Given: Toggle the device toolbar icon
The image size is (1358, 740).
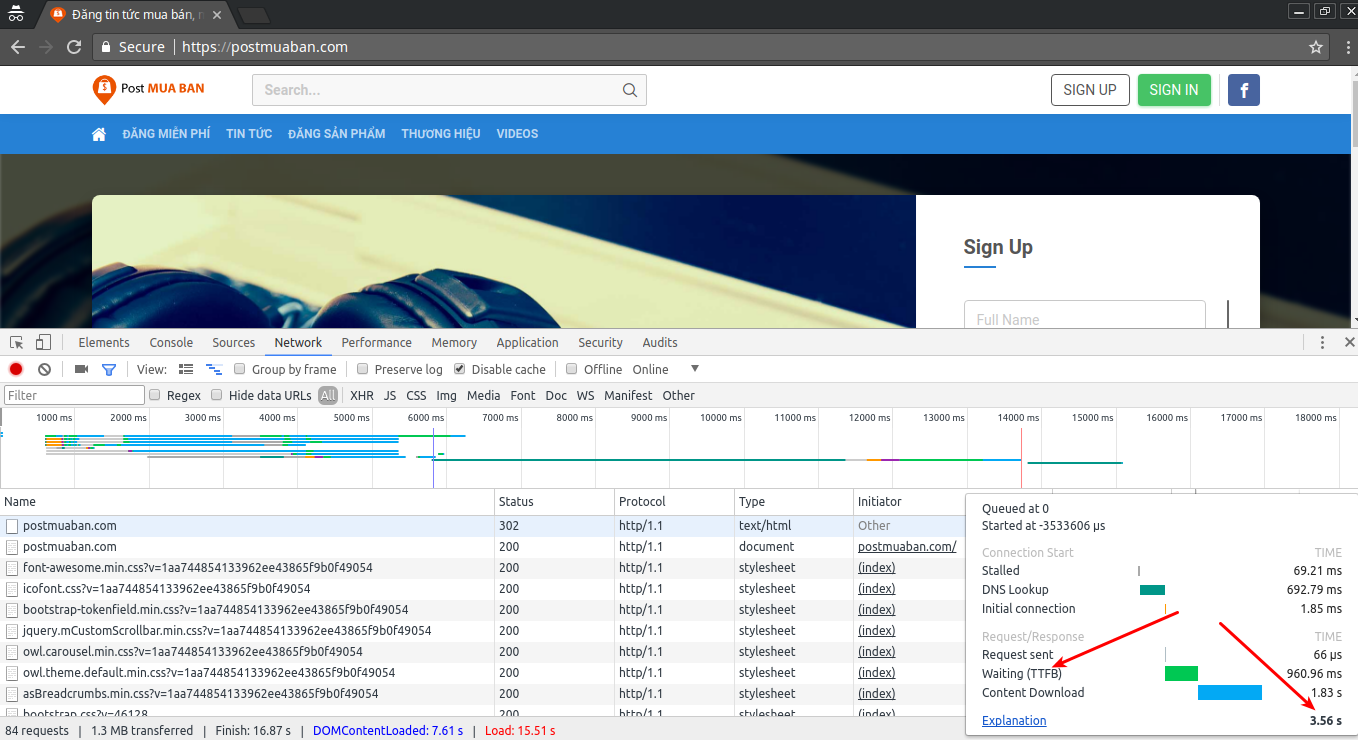Looking at the screenshot, I should click(x=43, y=342).
